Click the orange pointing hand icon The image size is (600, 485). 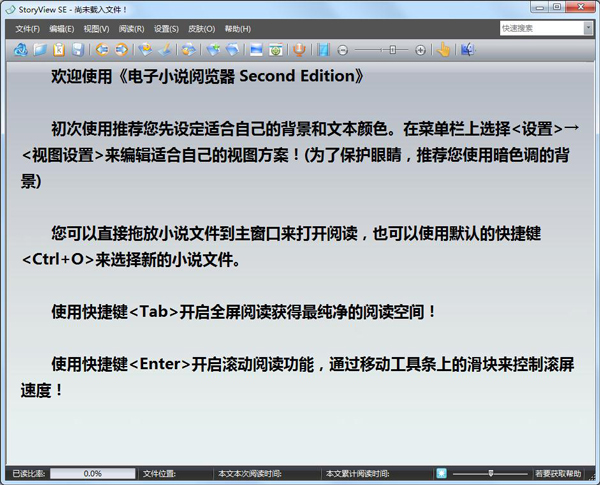pos(443,50)
